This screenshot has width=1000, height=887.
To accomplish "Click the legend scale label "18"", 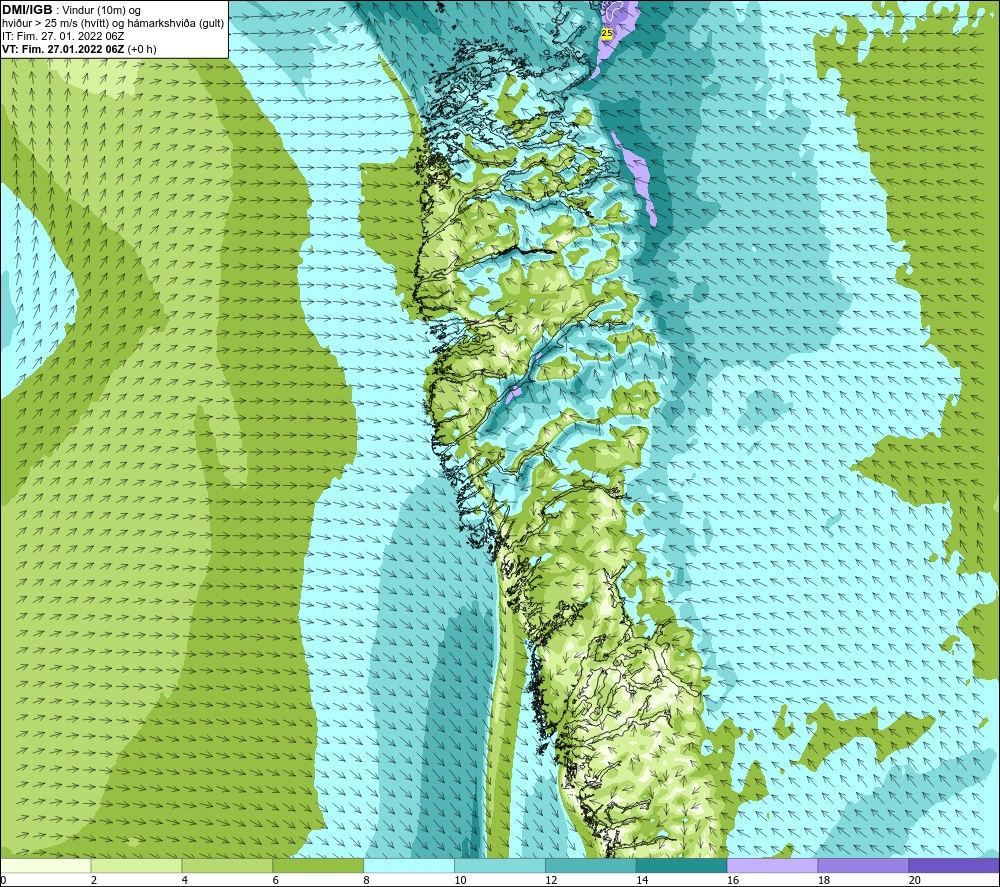I will pyautogui.click(x=823, y=880).
